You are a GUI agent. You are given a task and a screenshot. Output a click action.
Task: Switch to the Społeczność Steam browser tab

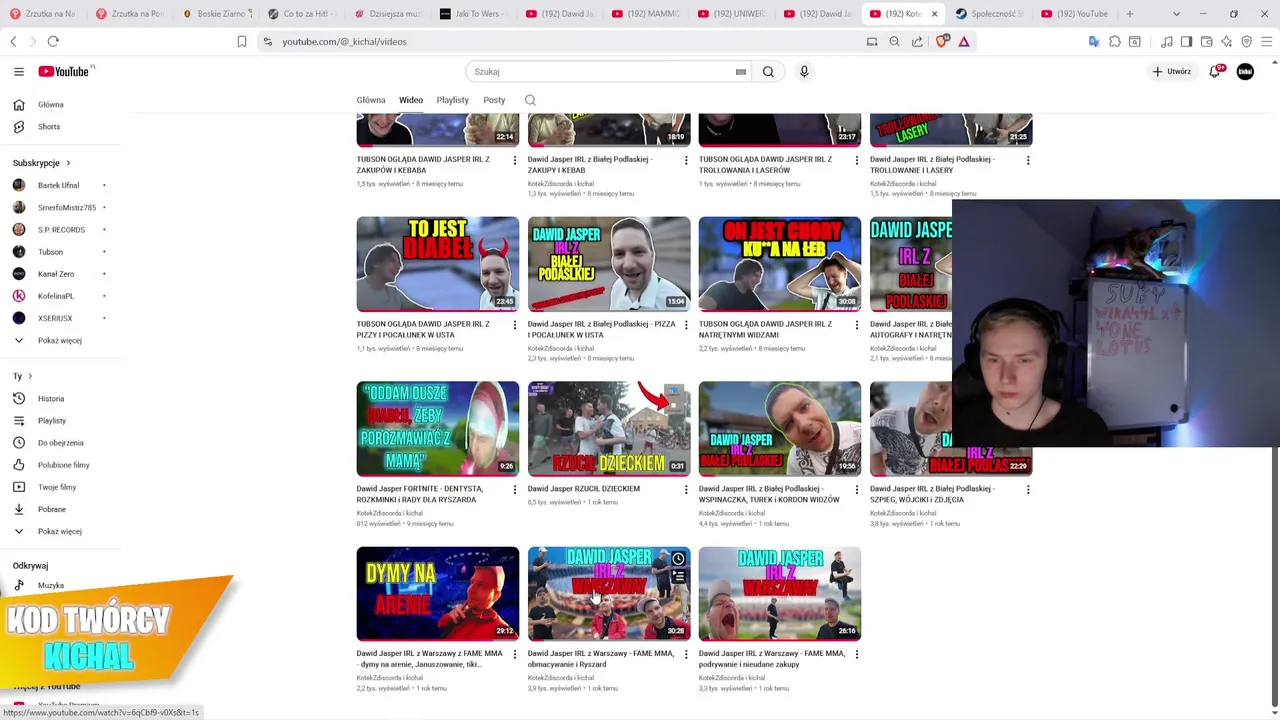click(x=989, y=14)
